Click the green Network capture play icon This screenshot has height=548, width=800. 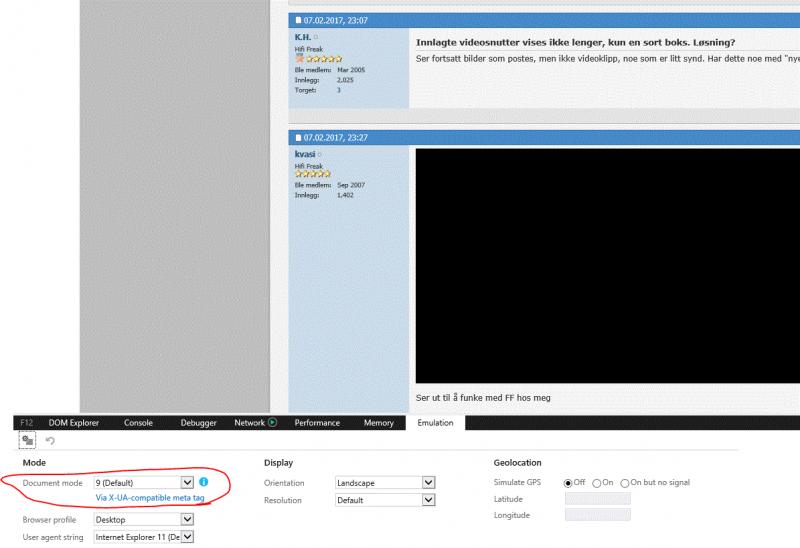272,422
